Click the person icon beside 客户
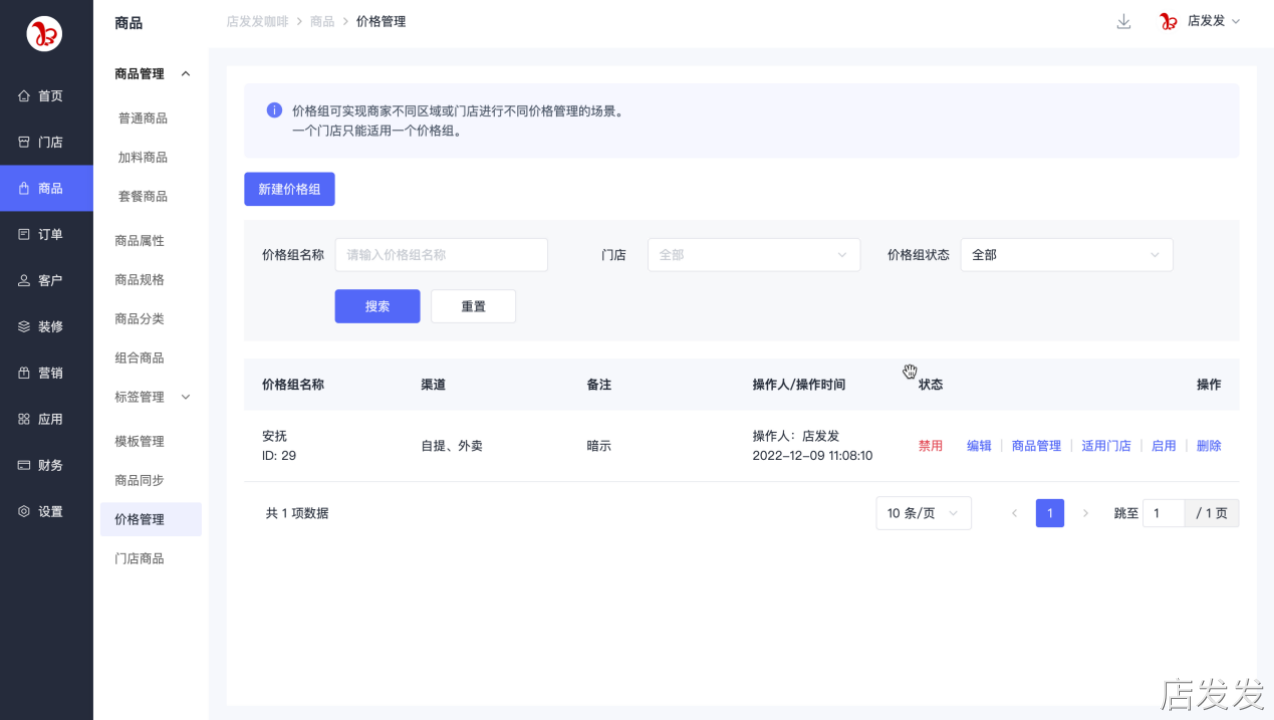Viewport: 1274px width, 720px height. coord(24,280)
